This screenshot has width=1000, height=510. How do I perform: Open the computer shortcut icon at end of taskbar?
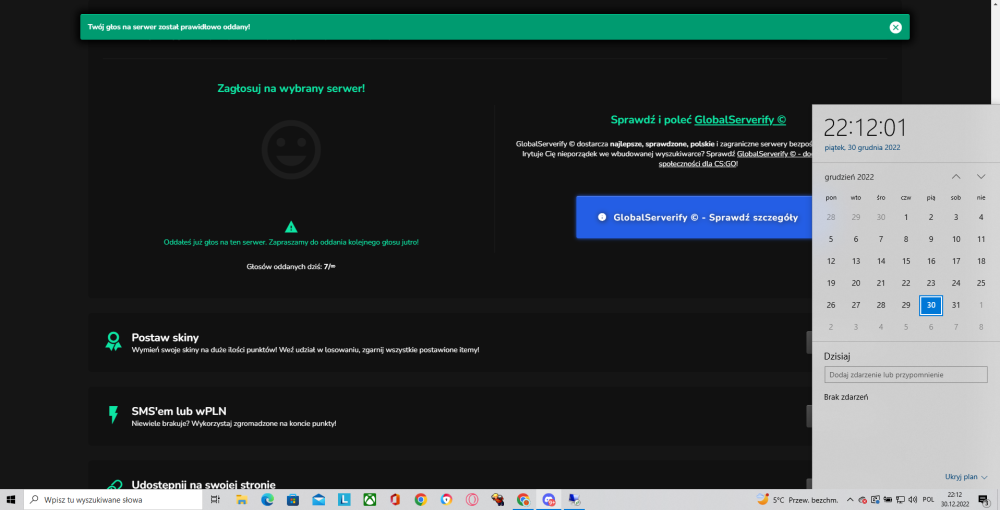tap(574, 500)
